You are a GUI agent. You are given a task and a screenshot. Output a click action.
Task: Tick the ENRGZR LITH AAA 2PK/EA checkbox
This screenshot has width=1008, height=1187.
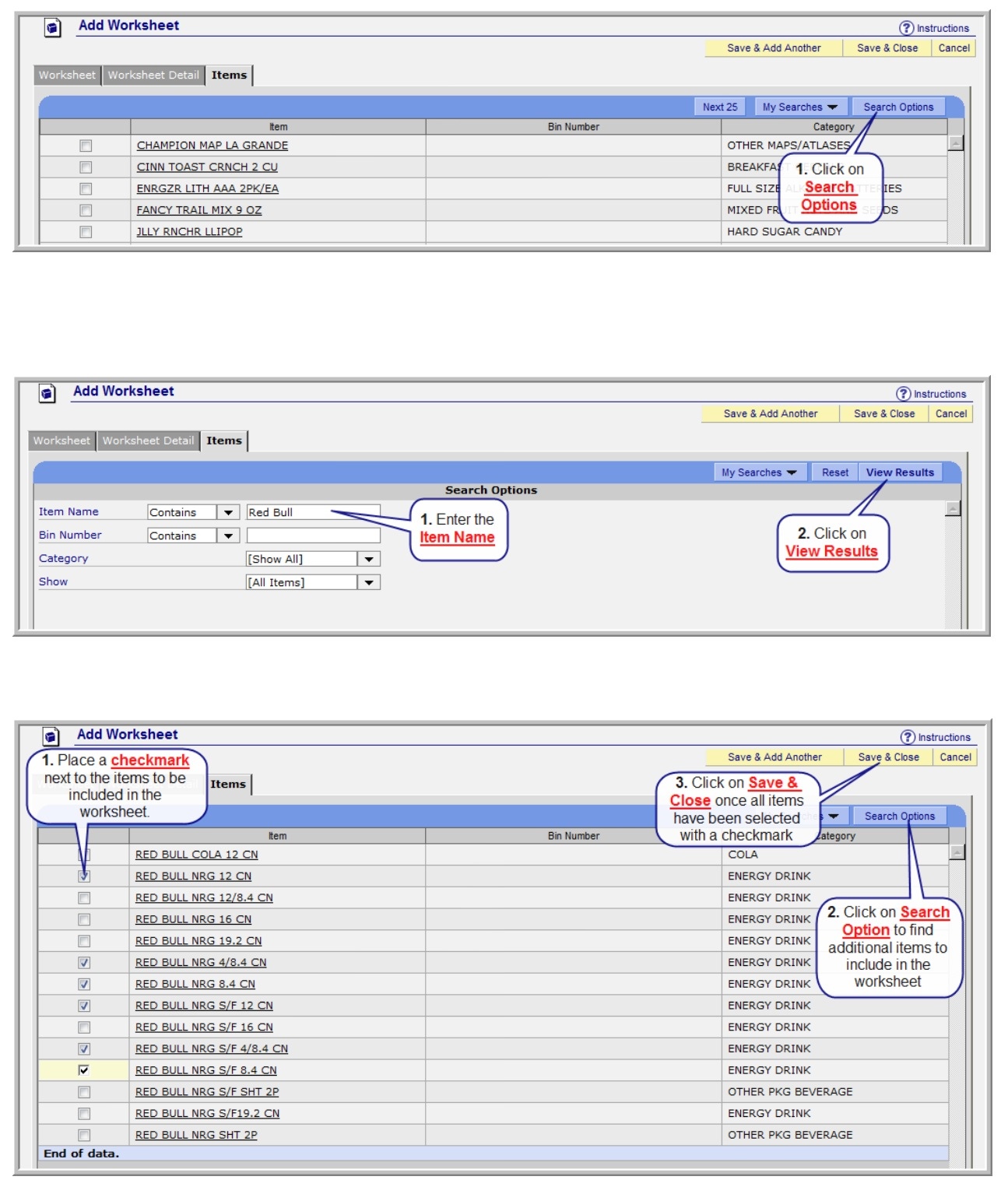pos(86,189)
